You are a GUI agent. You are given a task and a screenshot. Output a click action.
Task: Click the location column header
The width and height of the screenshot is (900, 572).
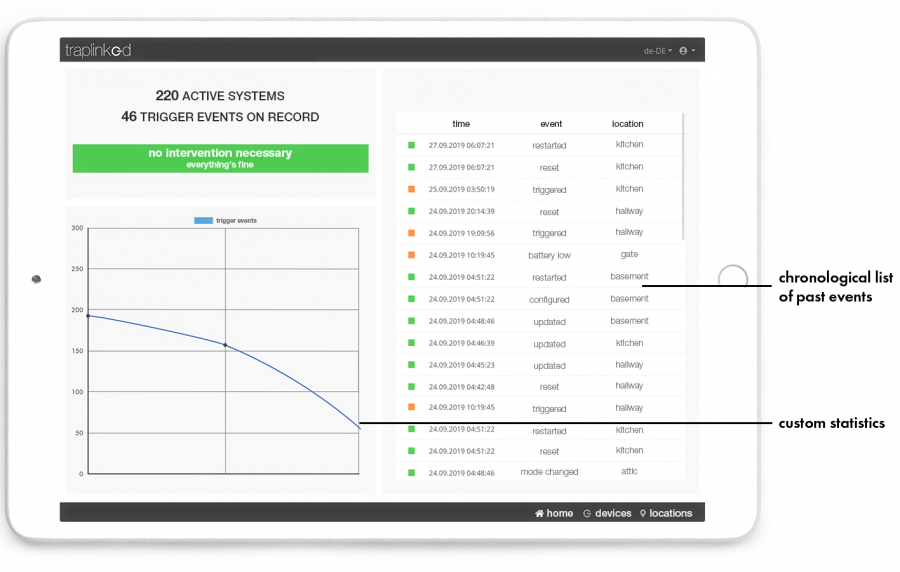click(627, 124)
